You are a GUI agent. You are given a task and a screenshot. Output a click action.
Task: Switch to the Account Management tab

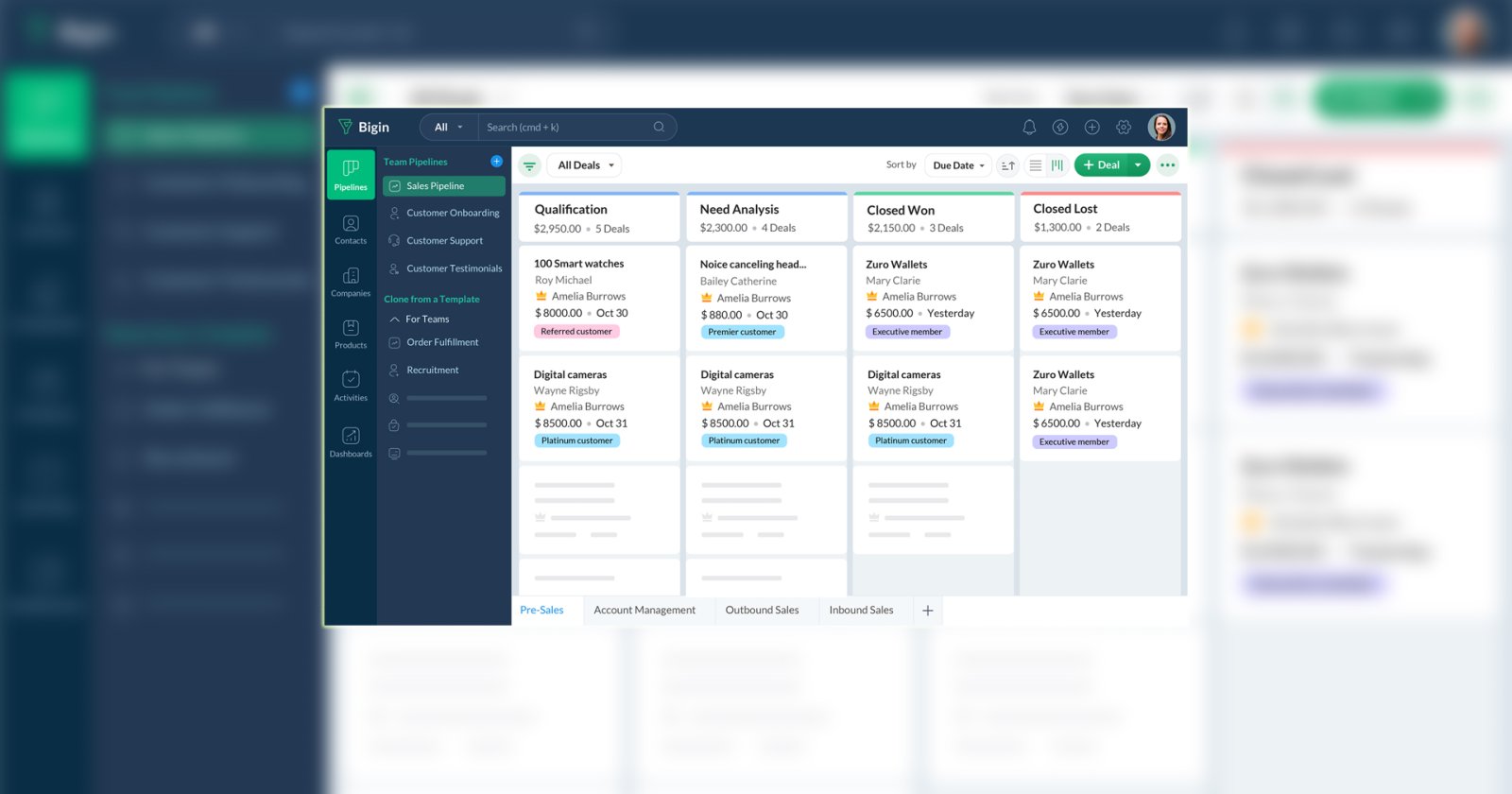[x=644, y=611]
